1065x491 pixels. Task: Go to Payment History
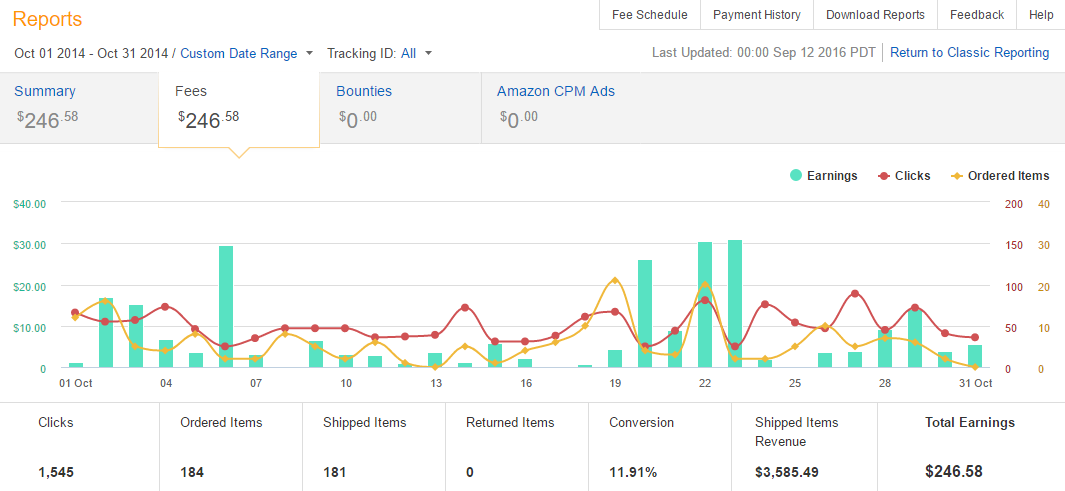[757, 15]
